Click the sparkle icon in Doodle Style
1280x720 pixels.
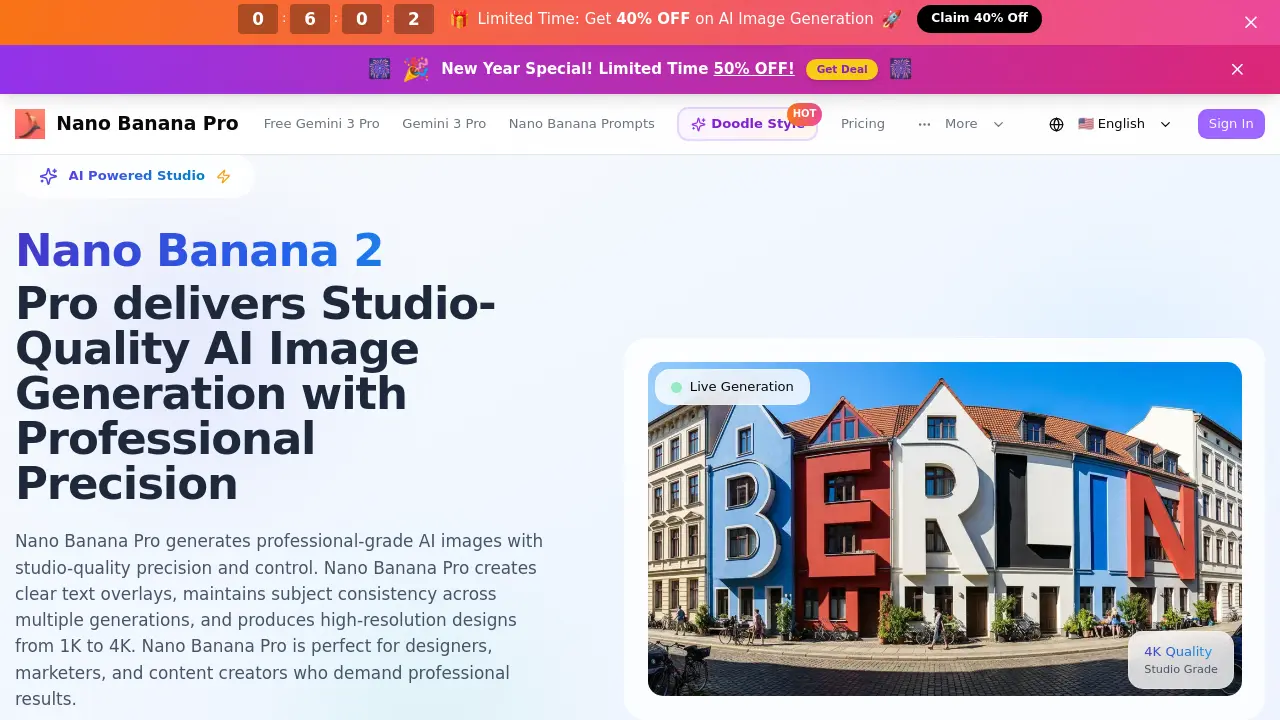(x=698, y=124)
